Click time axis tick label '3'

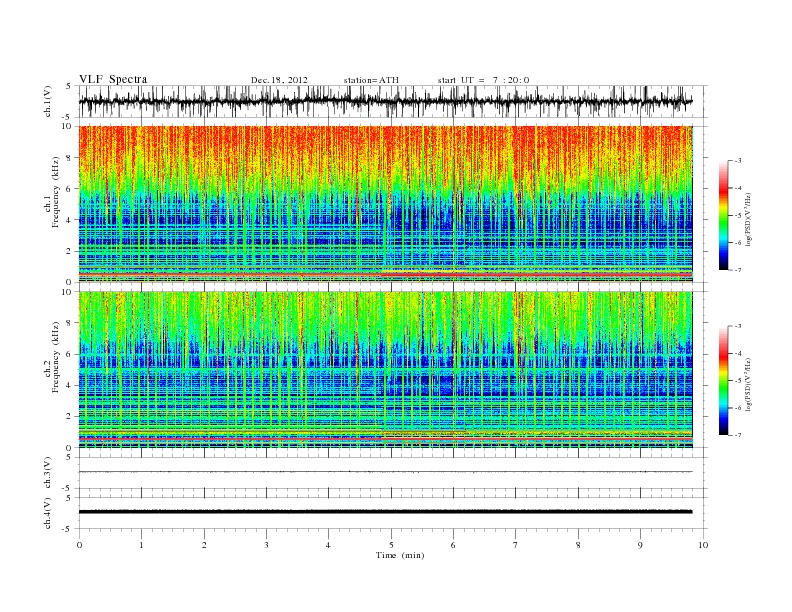pyautogui.click(x=266, y=545)
